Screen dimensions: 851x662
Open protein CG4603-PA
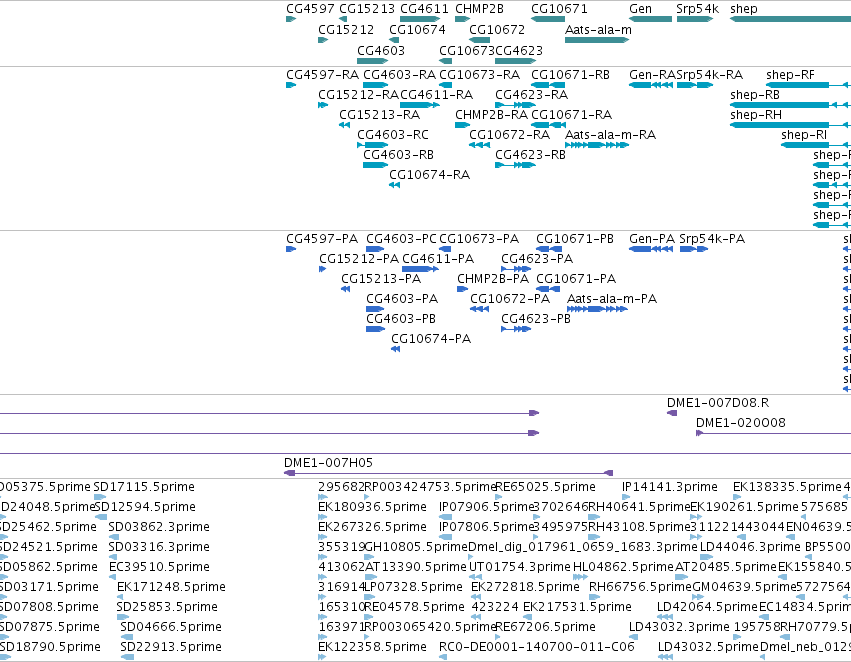(x=402, y=299)
